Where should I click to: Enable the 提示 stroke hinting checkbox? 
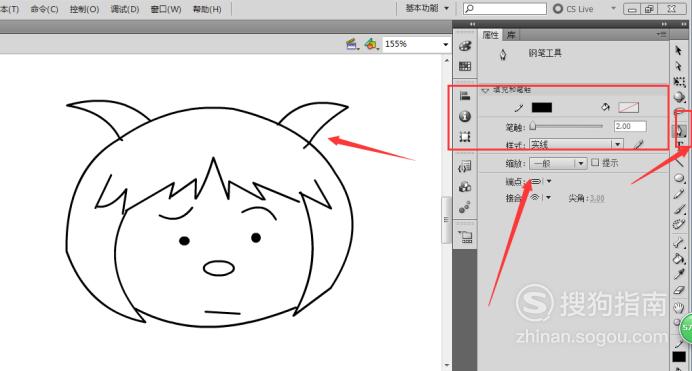click(595, 163)
